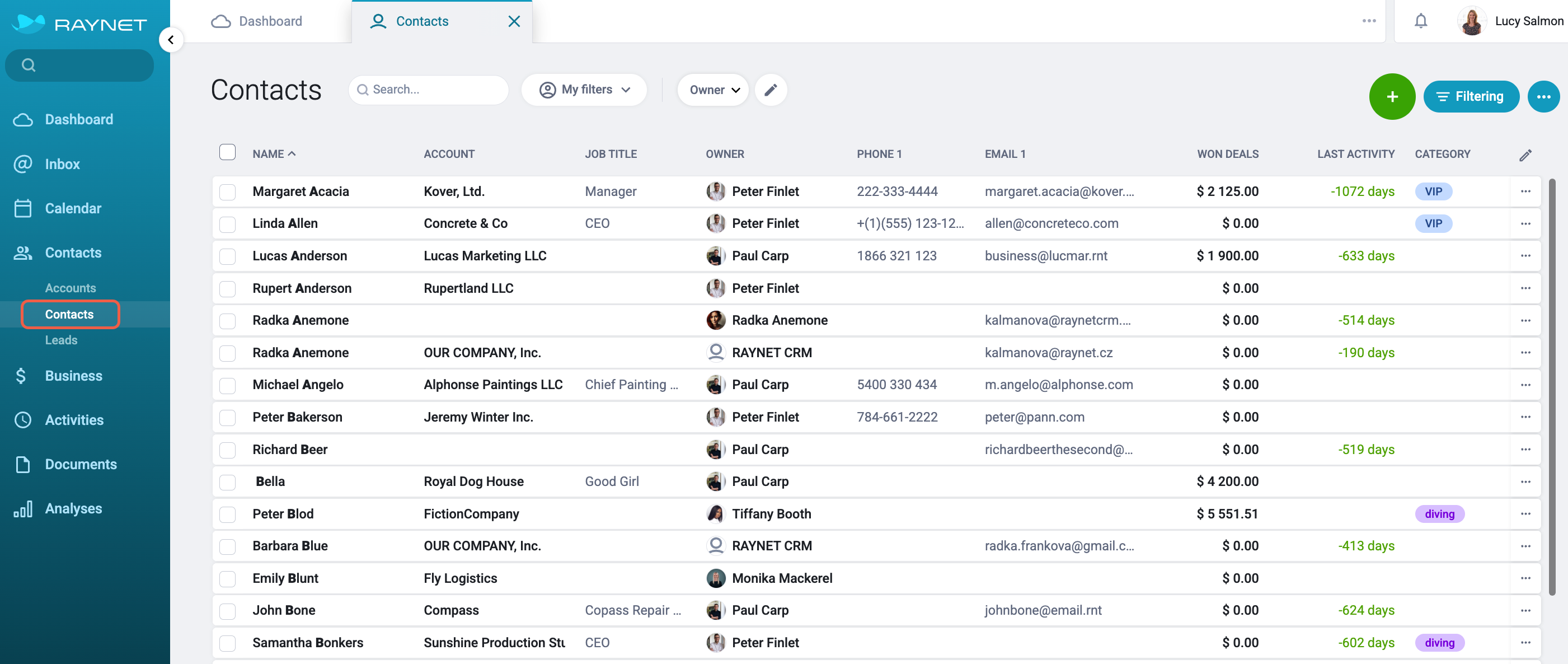Sort by the LAST ACTIVITY column header

tap(1355, 154)
